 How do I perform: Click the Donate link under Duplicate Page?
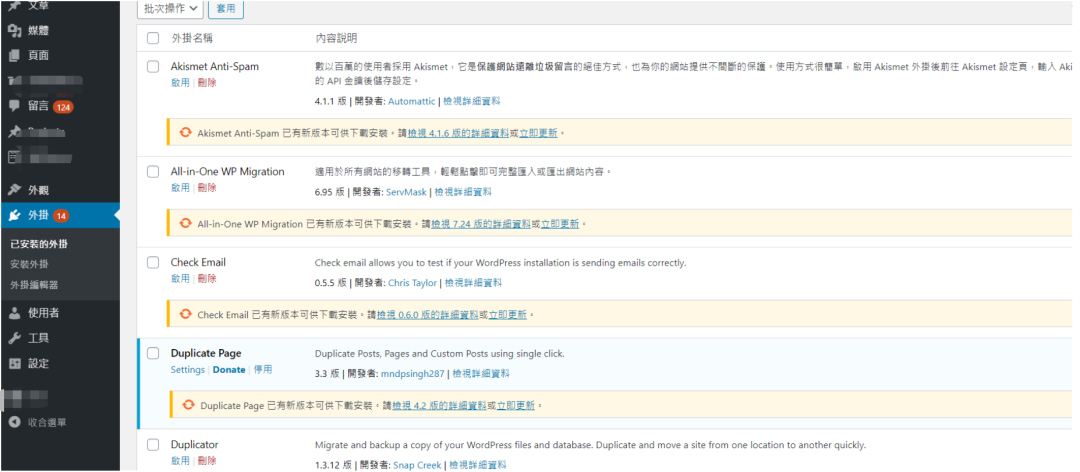(229, 369)
